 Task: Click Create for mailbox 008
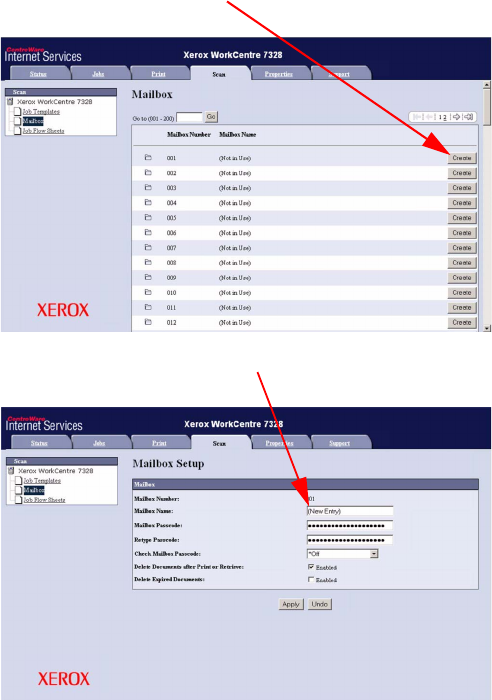click(x=462, y=262)
